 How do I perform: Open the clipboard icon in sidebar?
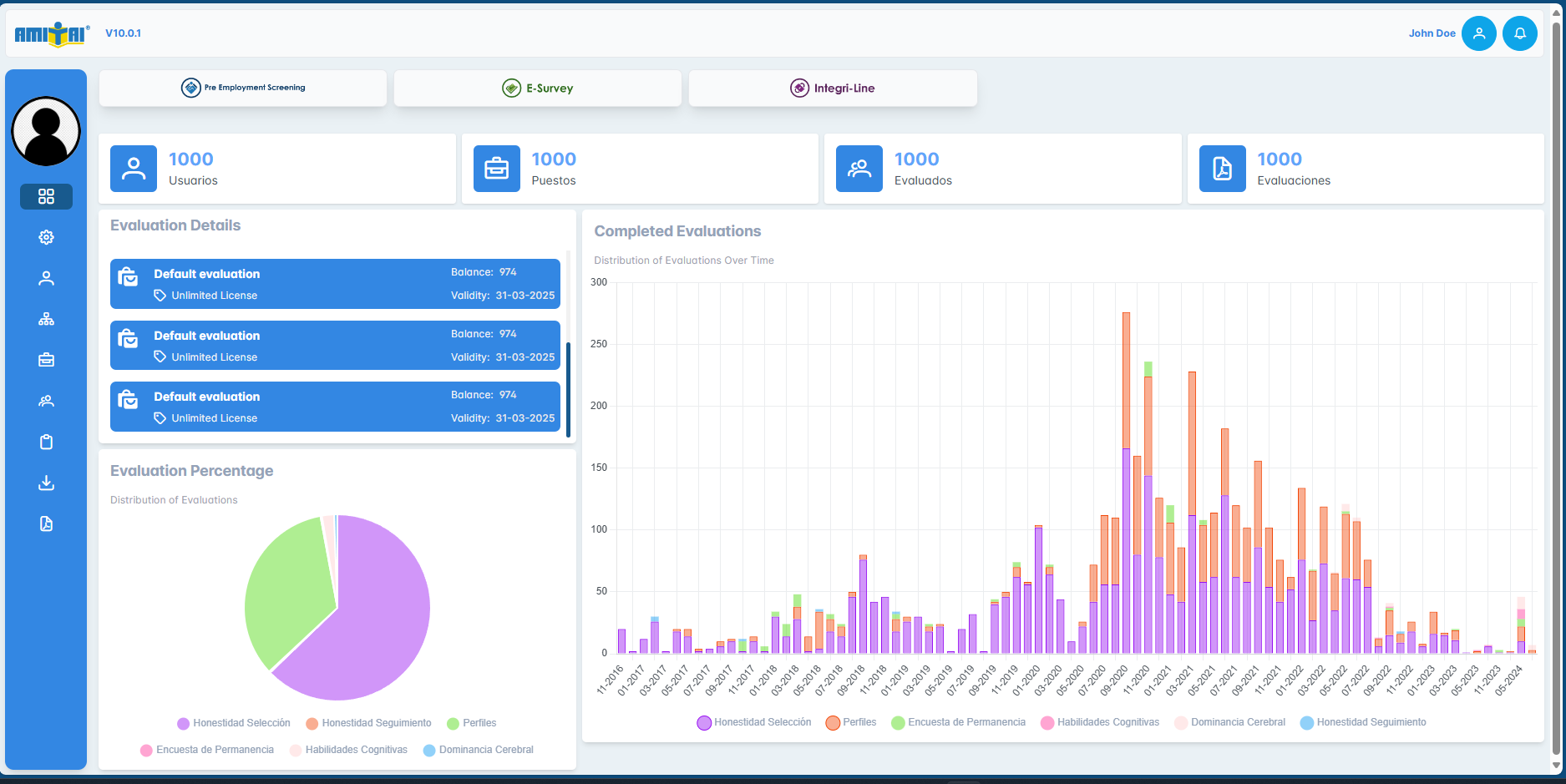[46, 442]
